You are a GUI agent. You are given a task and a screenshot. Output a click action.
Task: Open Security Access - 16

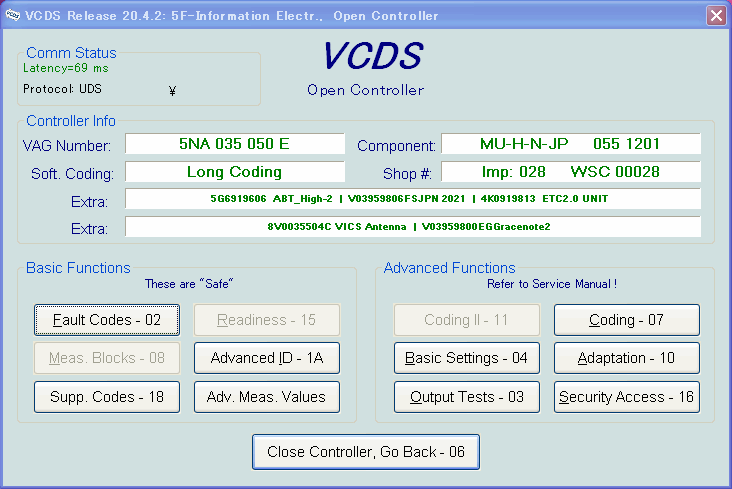[626, 397]
